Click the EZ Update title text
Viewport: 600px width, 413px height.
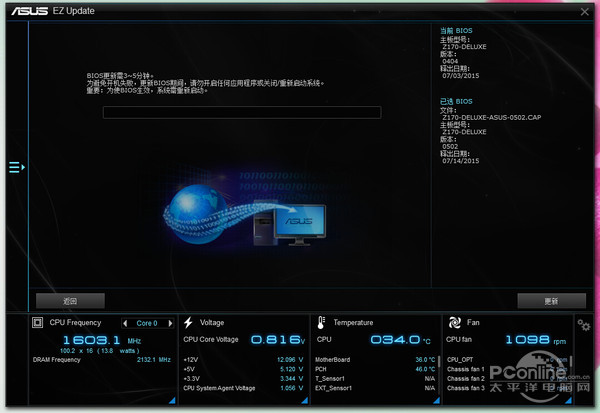point(73,11)
